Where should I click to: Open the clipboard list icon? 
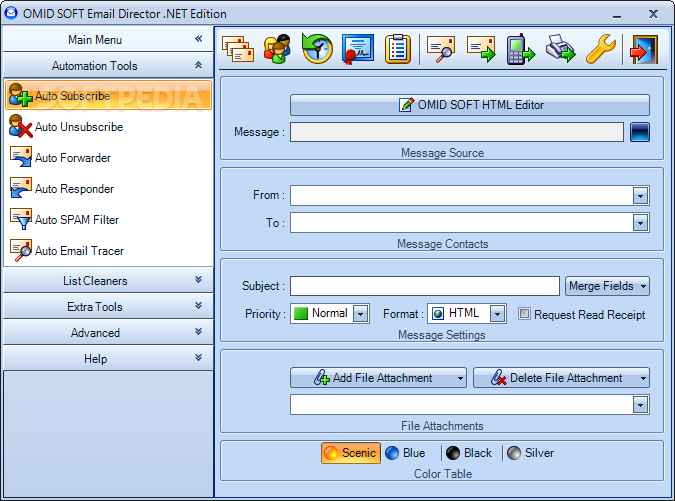[x=398, y=49]
